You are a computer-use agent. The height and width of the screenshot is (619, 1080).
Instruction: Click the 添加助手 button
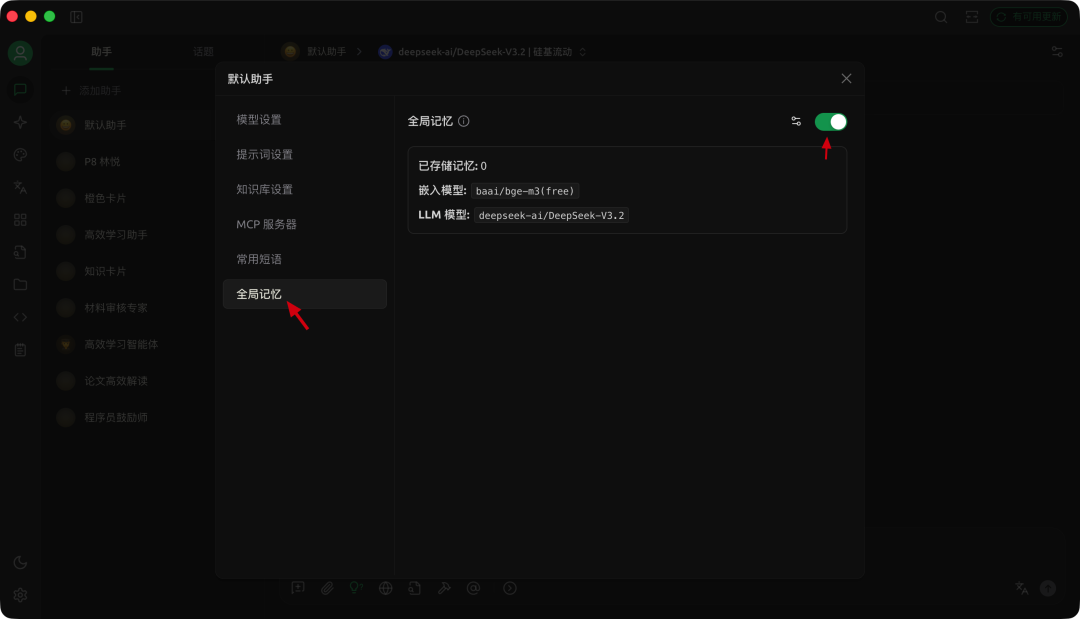pos(101,88)
